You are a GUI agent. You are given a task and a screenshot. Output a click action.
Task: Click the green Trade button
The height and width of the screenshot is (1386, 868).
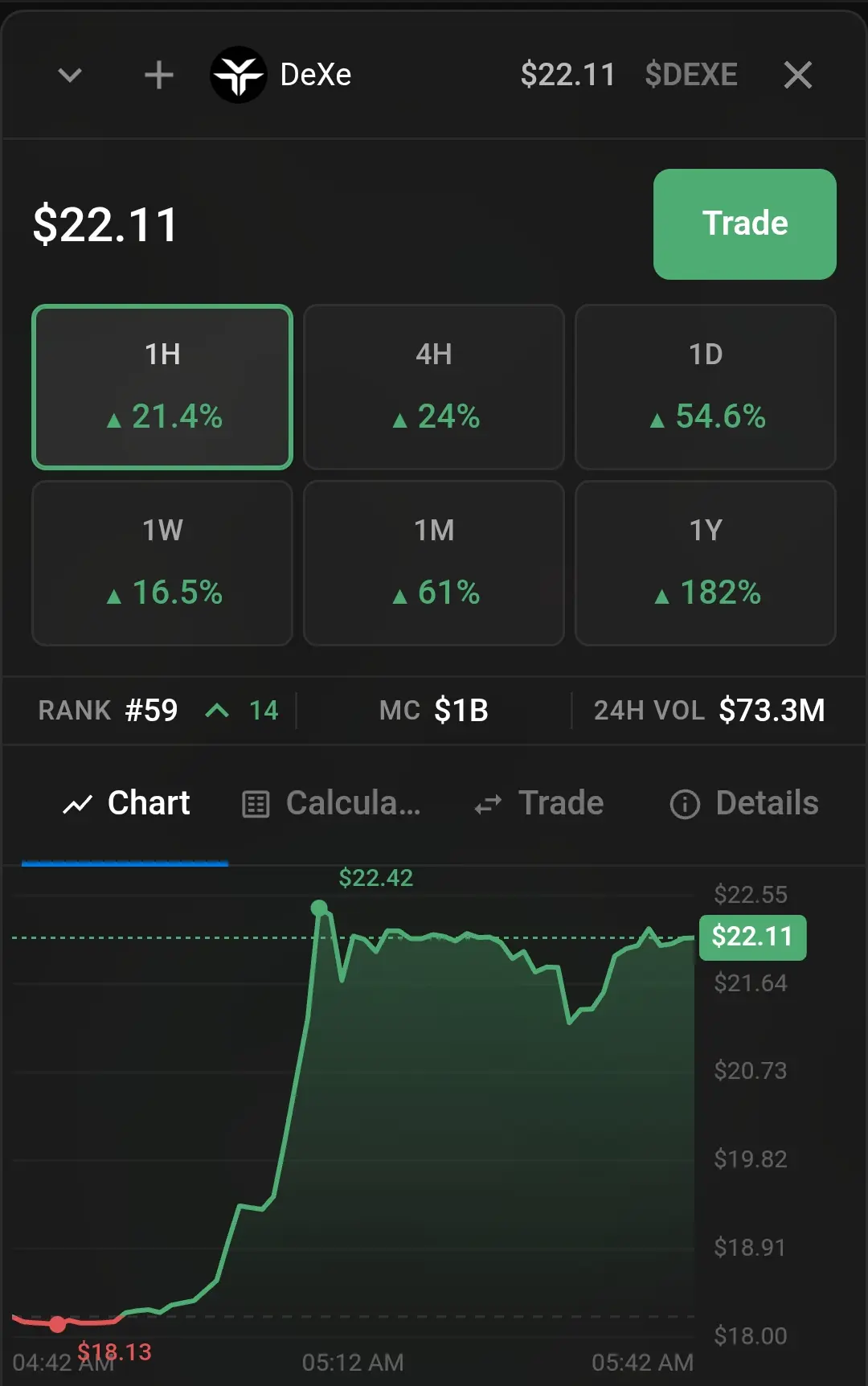745,224
